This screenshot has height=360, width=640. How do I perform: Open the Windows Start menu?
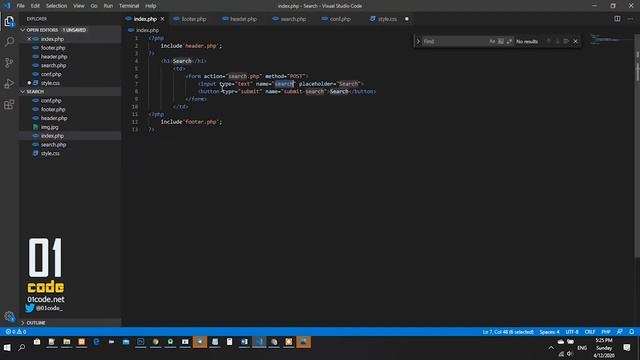pyautogui.click(x=7, y=348)
